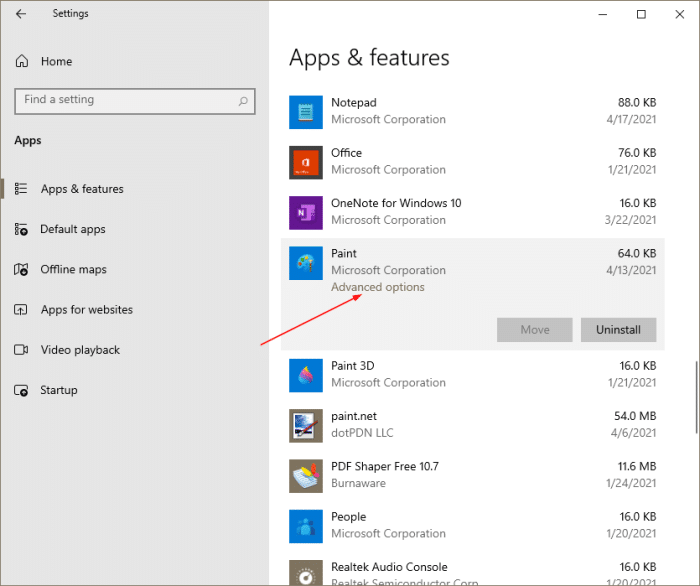Screen dimensions: 700x586
Task: Click the Notepad app icon
Action: pos(306,112)
